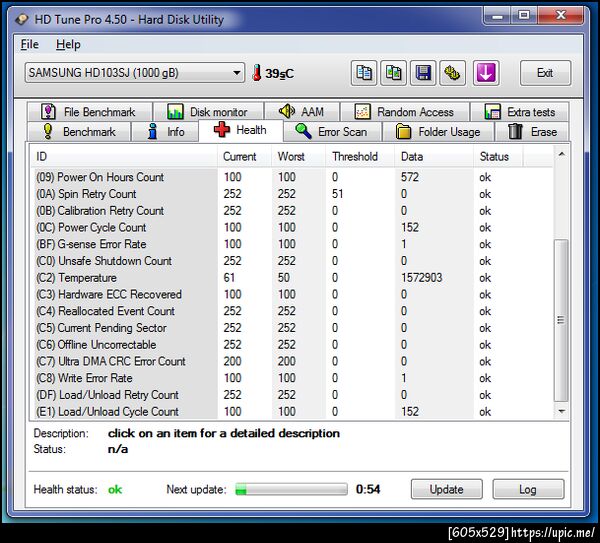Click the copy screenshot to clipboard icon
Screen dimensions: 600x543
[393, 73]
